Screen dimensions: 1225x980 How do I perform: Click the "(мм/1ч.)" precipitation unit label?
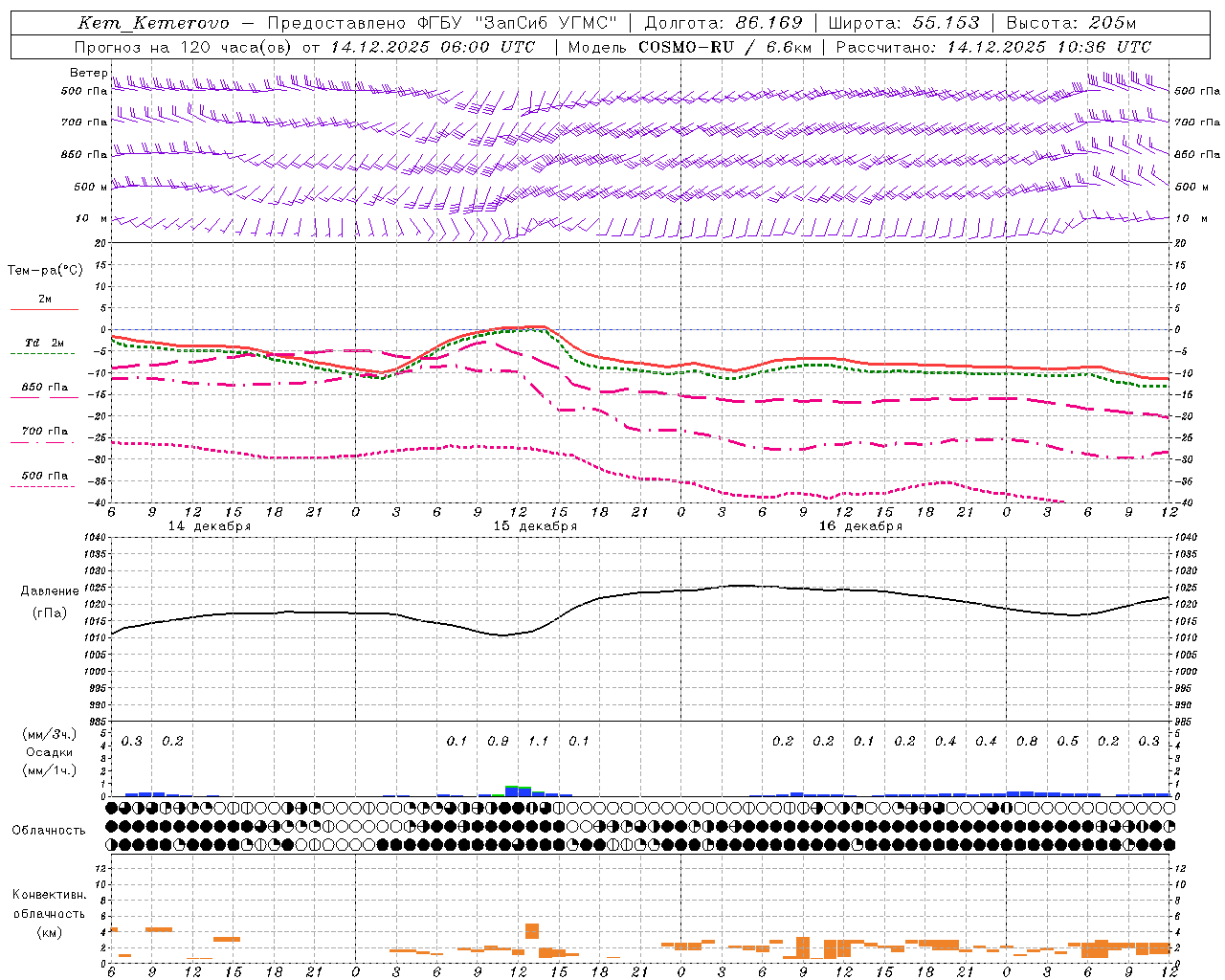coord(50,770)
